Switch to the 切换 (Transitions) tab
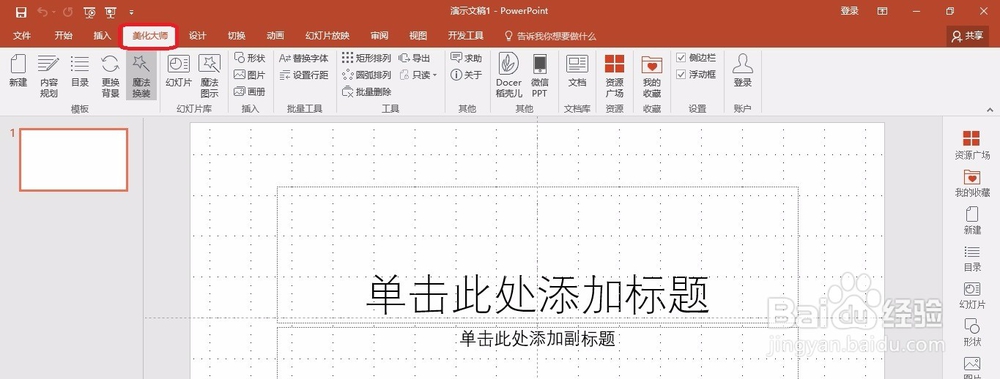The image size is (1000, 379). click(237, 36)
